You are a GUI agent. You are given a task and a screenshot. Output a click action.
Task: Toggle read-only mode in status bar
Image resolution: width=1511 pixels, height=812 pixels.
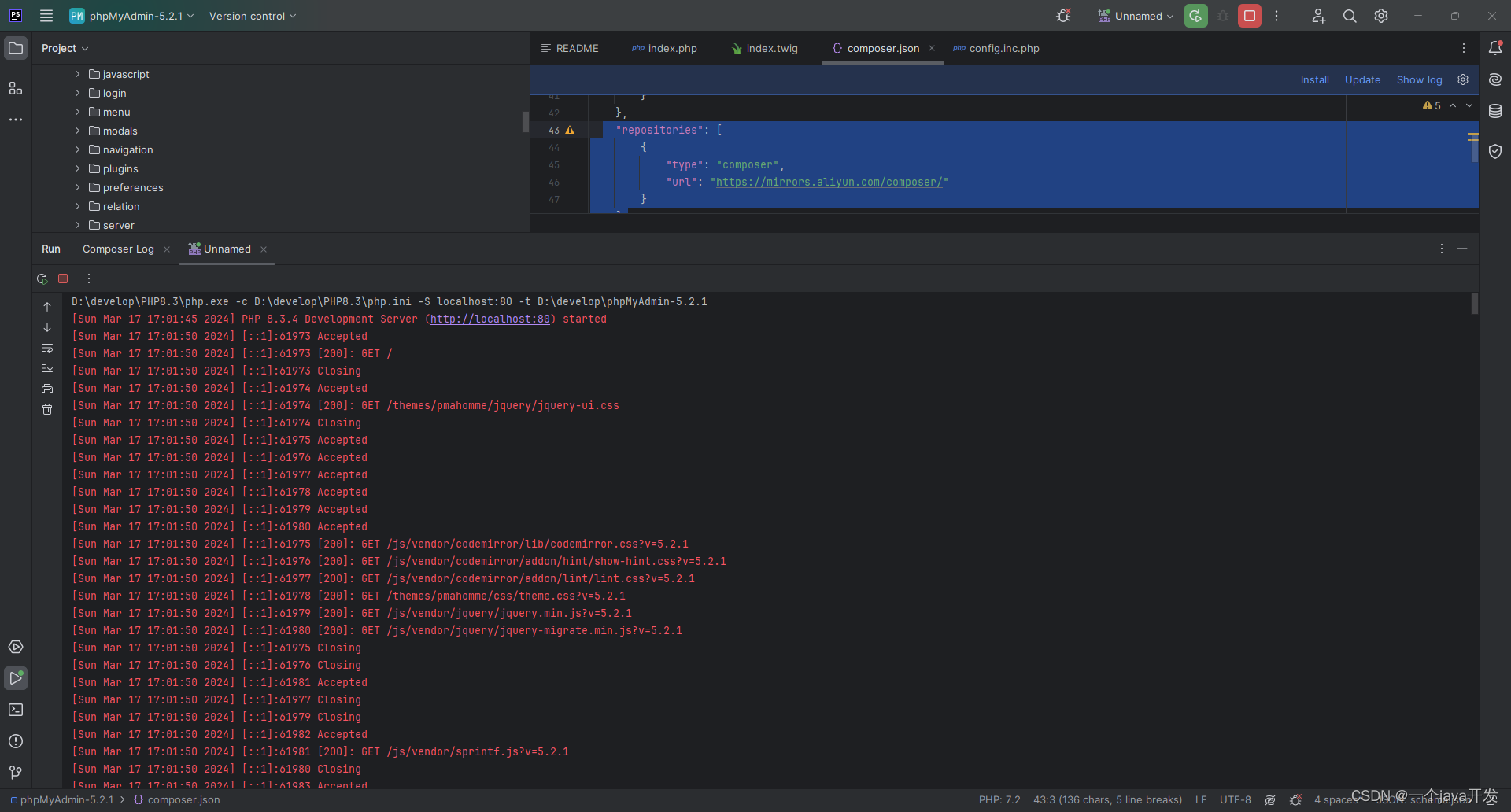coord(1271,799)
